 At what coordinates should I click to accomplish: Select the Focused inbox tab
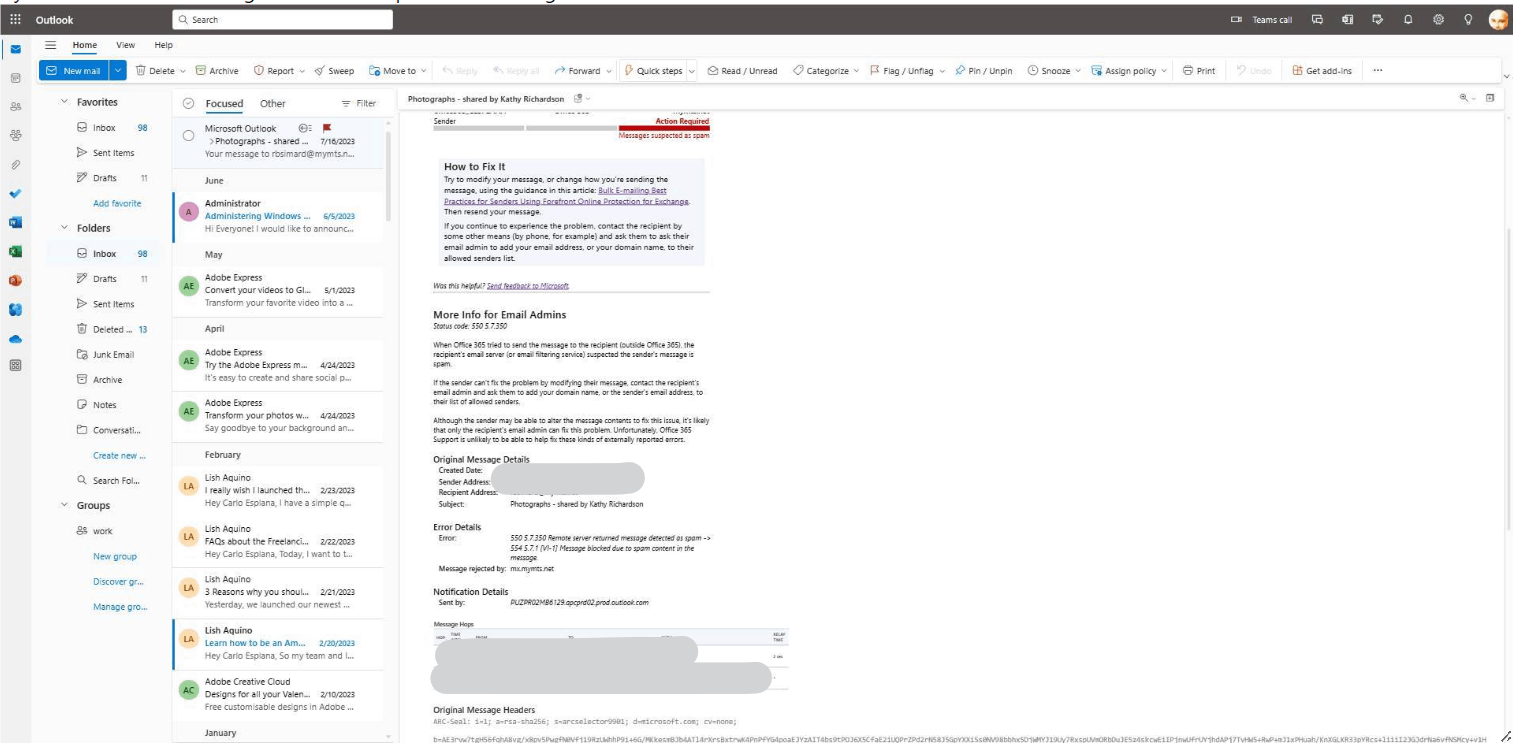pos(224,103)
